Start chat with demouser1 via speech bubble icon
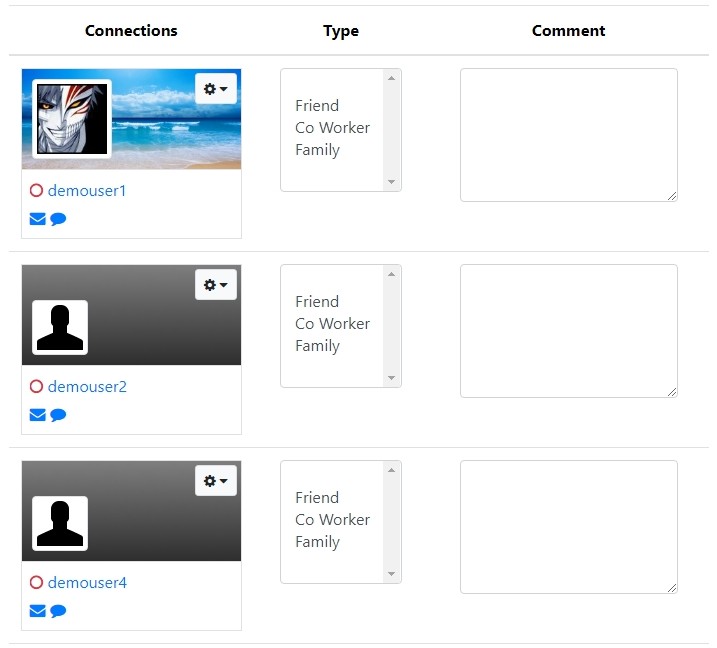 [x=58, y=219]
